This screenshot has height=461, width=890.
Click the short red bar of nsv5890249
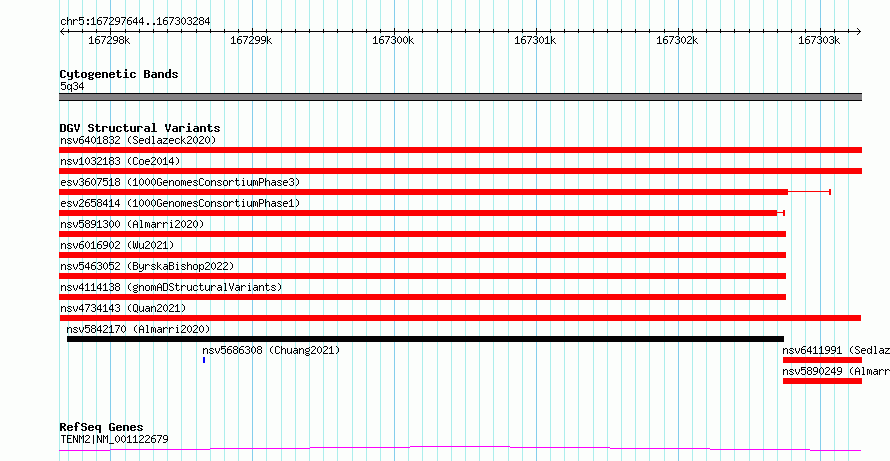pyautogui.click(x=822, y=381)
